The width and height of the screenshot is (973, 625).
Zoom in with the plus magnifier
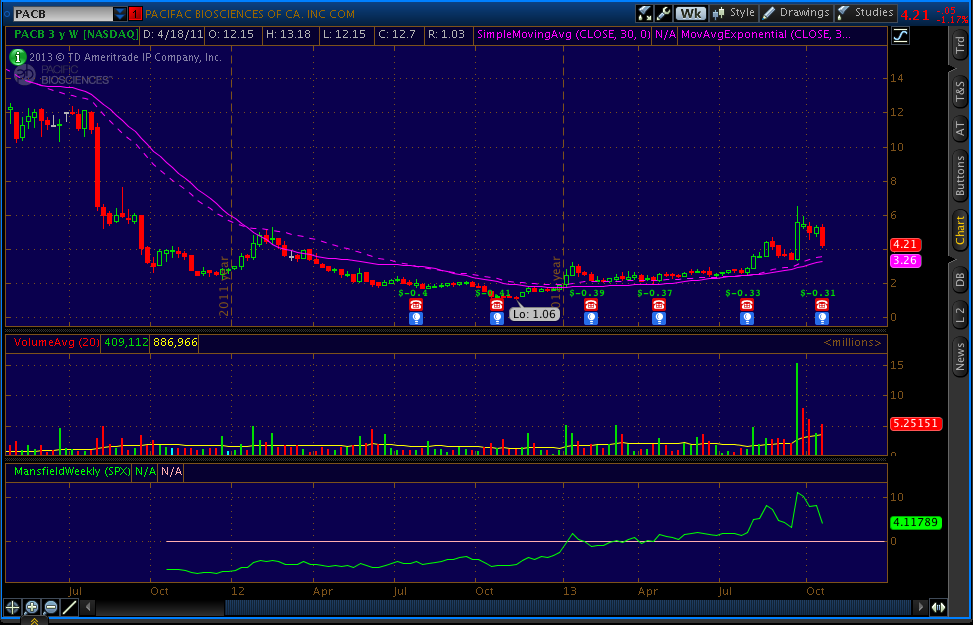pyautogui.click(x=32, y=607)
